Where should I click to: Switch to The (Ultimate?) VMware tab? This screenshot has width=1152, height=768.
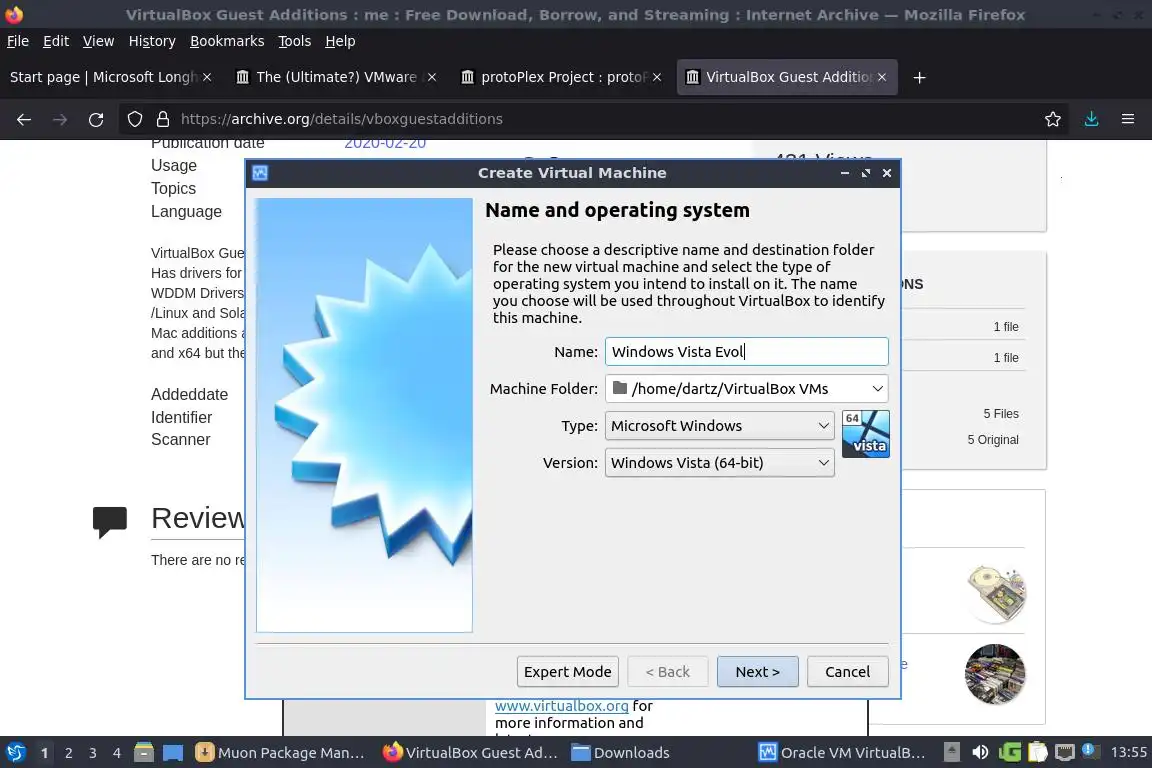[x=336, y=77]
